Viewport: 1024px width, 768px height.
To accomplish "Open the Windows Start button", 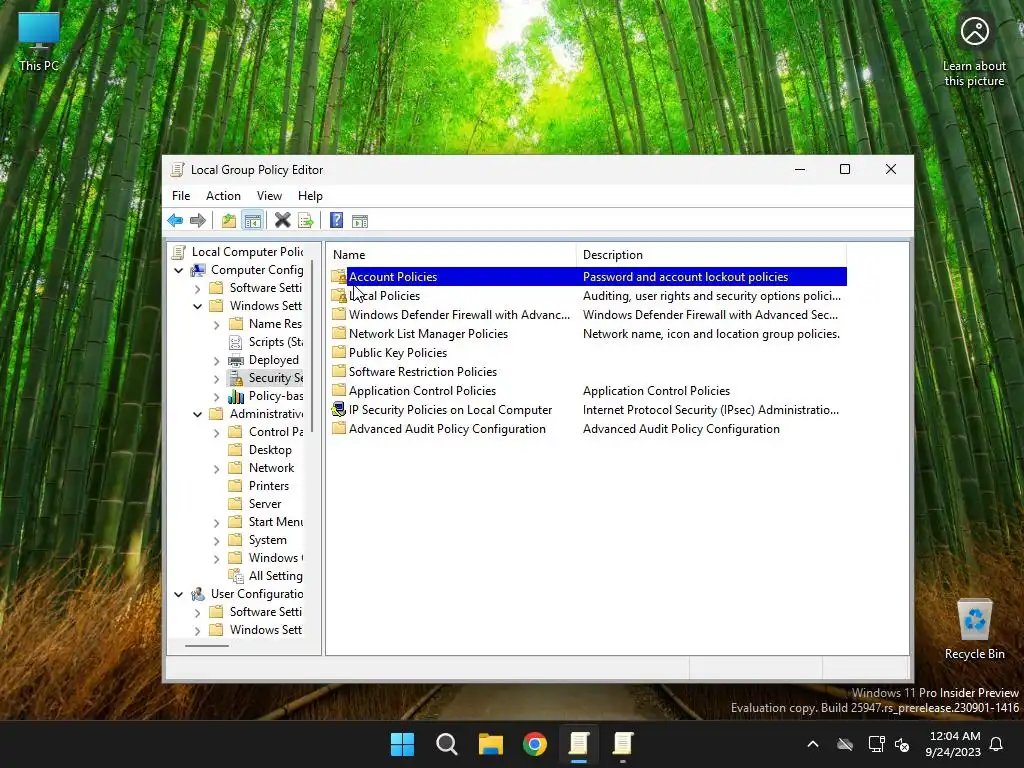I will coord(402,744).
